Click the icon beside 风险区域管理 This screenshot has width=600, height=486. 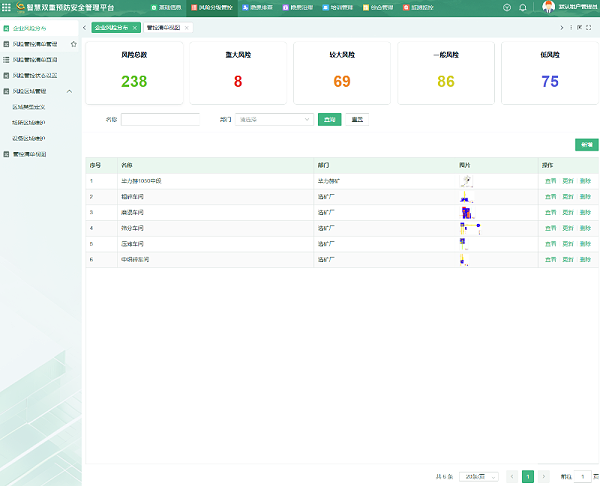[x=6, y=91]
